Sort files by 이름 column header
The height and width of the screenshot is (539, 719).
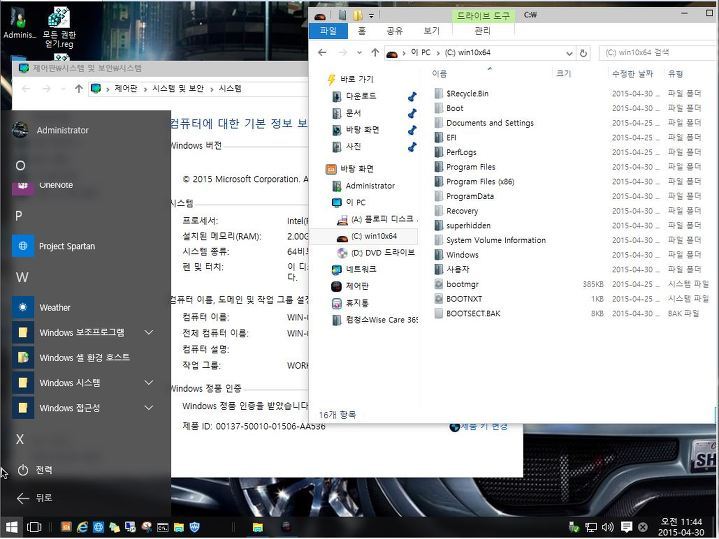[x=439, y=74]
